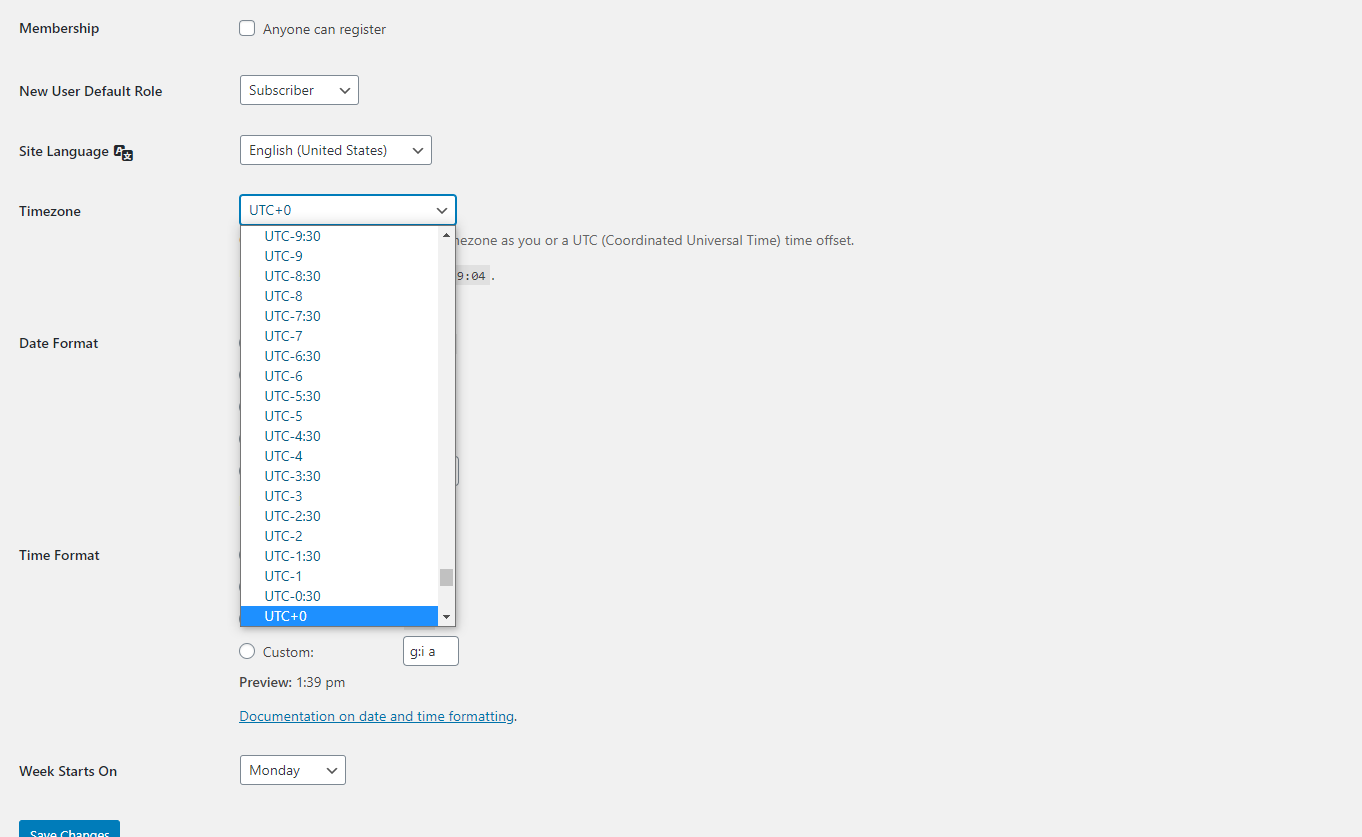Viewport: 1362px width, 837px height.
Task: Open the Site Language dropdown
Action: point(335,150)
